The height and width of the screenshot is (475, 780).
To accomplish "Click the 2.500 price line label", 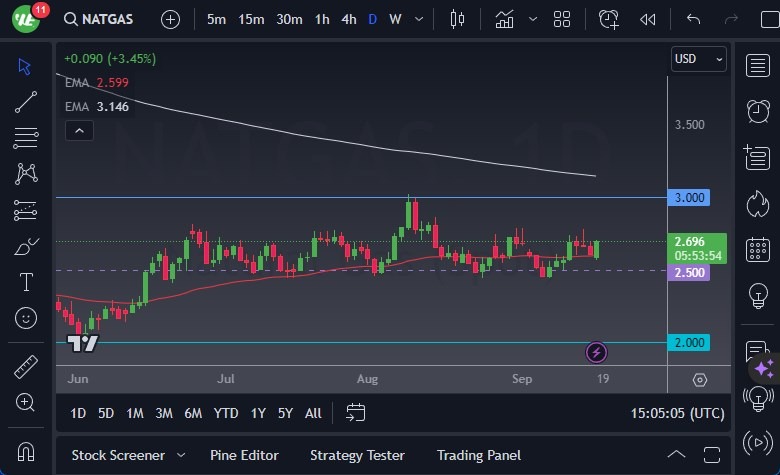I will coord(689,273).
